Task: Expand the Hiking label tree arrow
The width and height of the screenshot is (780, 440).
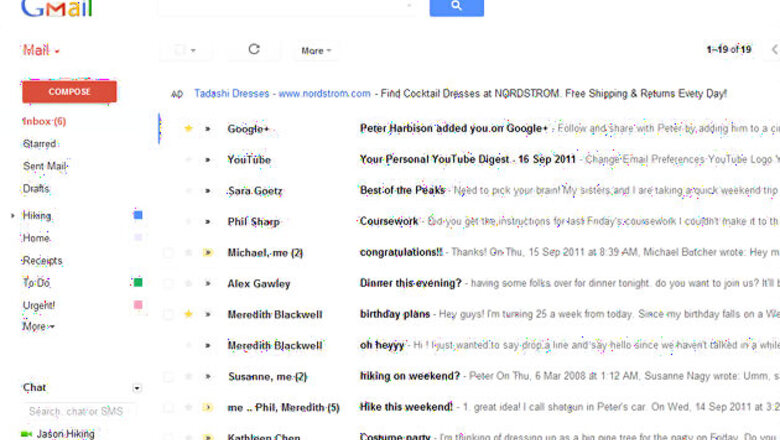Action: [12, 215]
